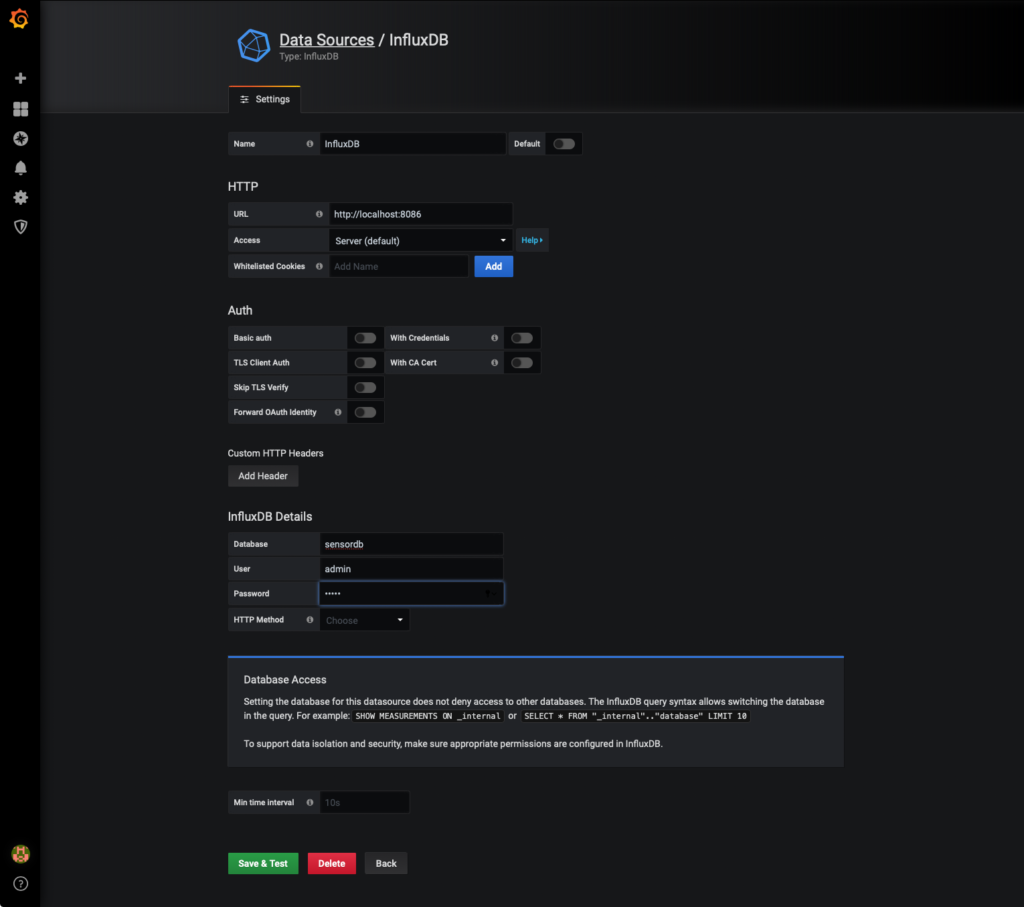Click the User field with admin
This screenshot has height=907, width=1024.
coord(411,569)
